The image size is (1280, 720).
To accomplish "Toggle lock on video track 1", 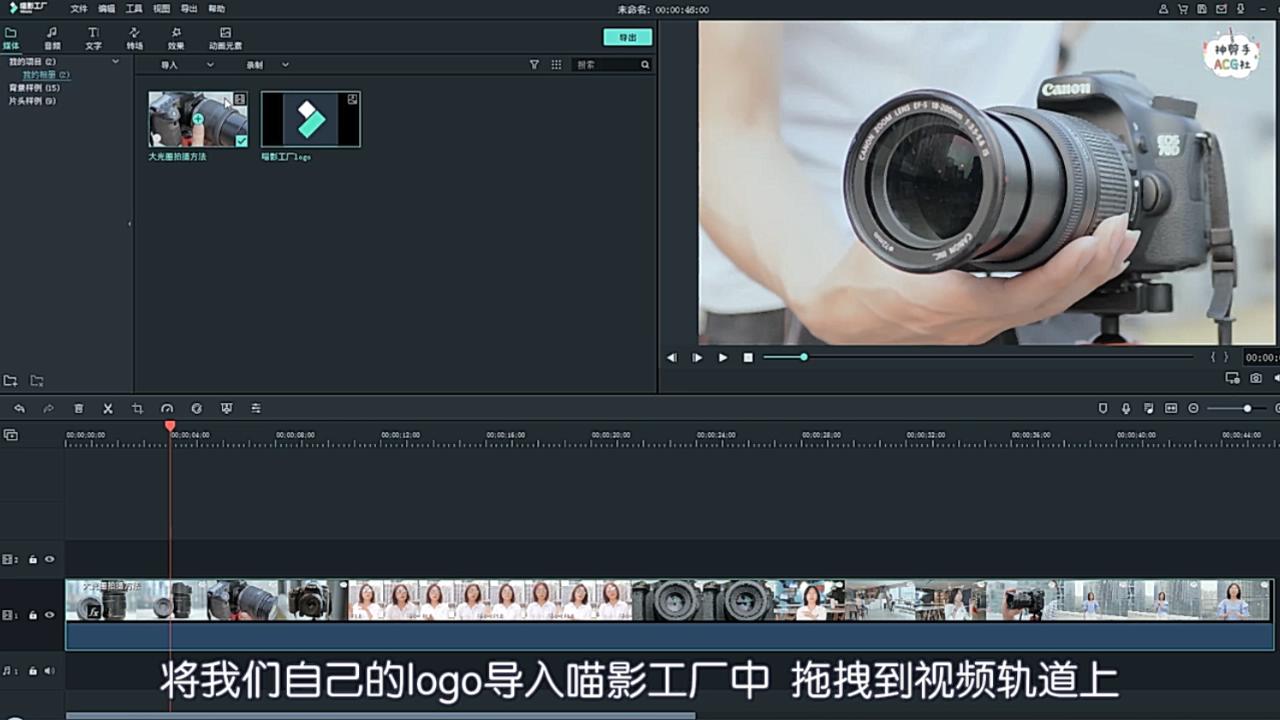I will 33,615.
